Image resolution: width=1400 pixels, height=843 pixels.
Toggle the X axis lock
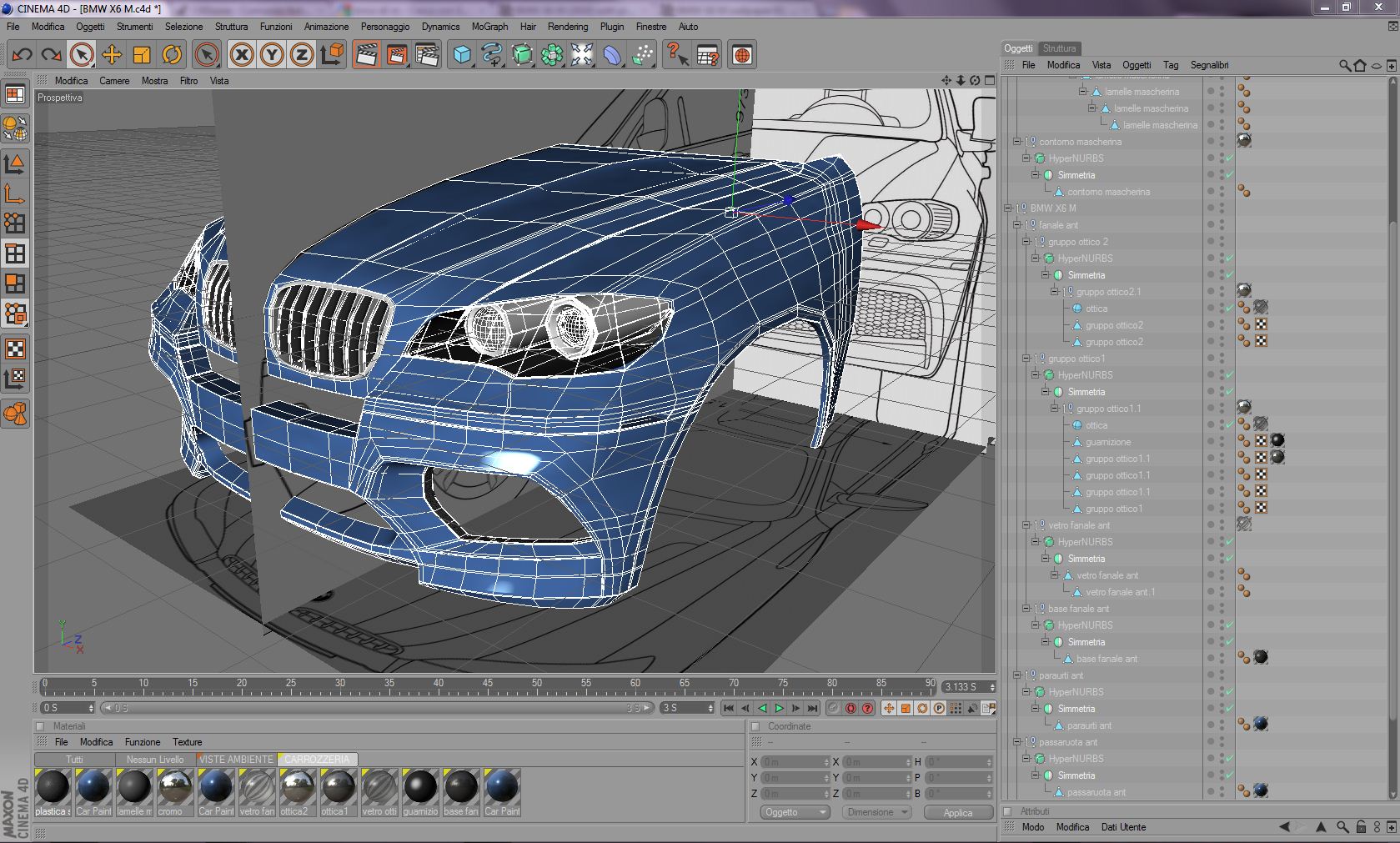(242, 55)
